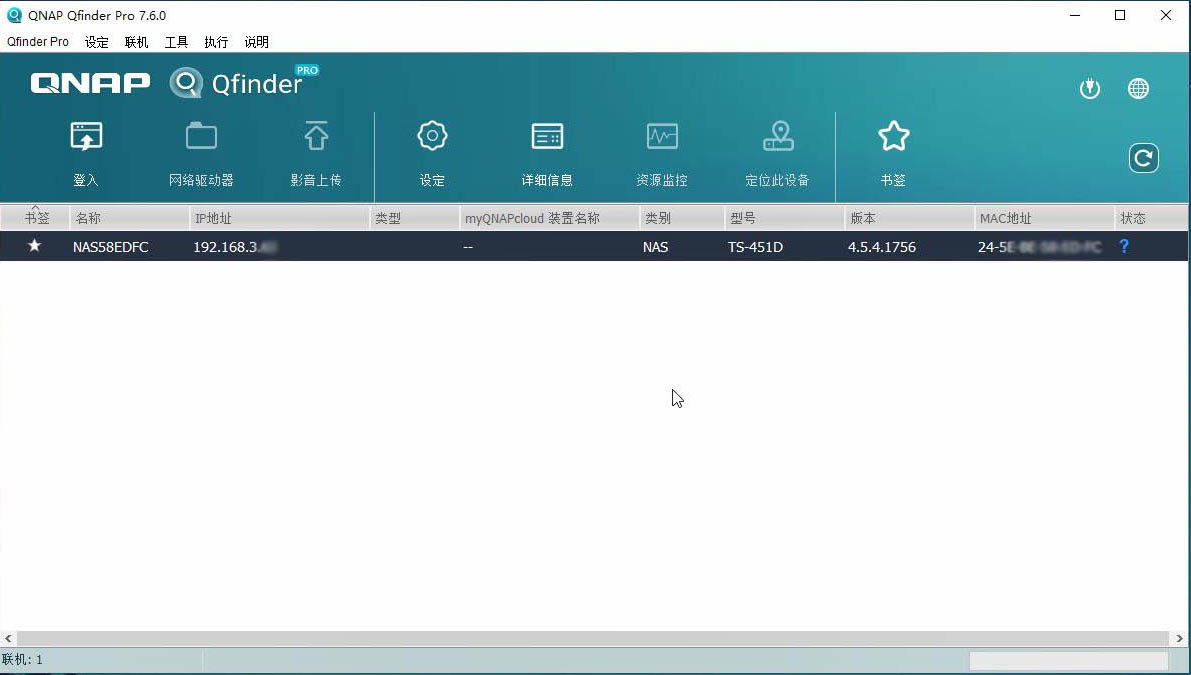Sort by 名称 column header
Viewport: 1191px width, 675px height.
pyautogui.click(x=130, y=218)
